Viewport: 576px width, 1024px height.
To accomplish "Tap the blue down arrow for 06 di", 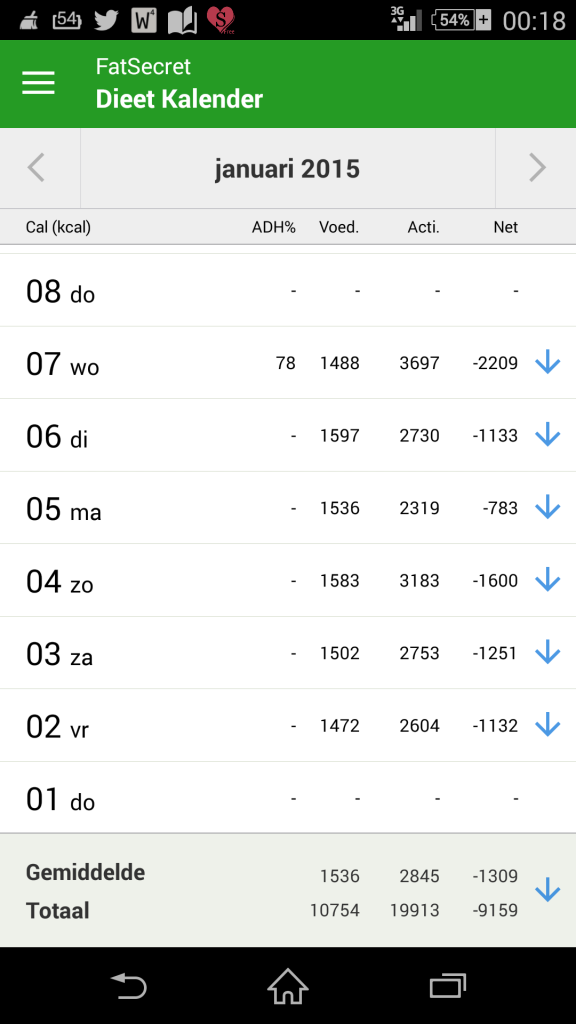I will pos(547,435).
